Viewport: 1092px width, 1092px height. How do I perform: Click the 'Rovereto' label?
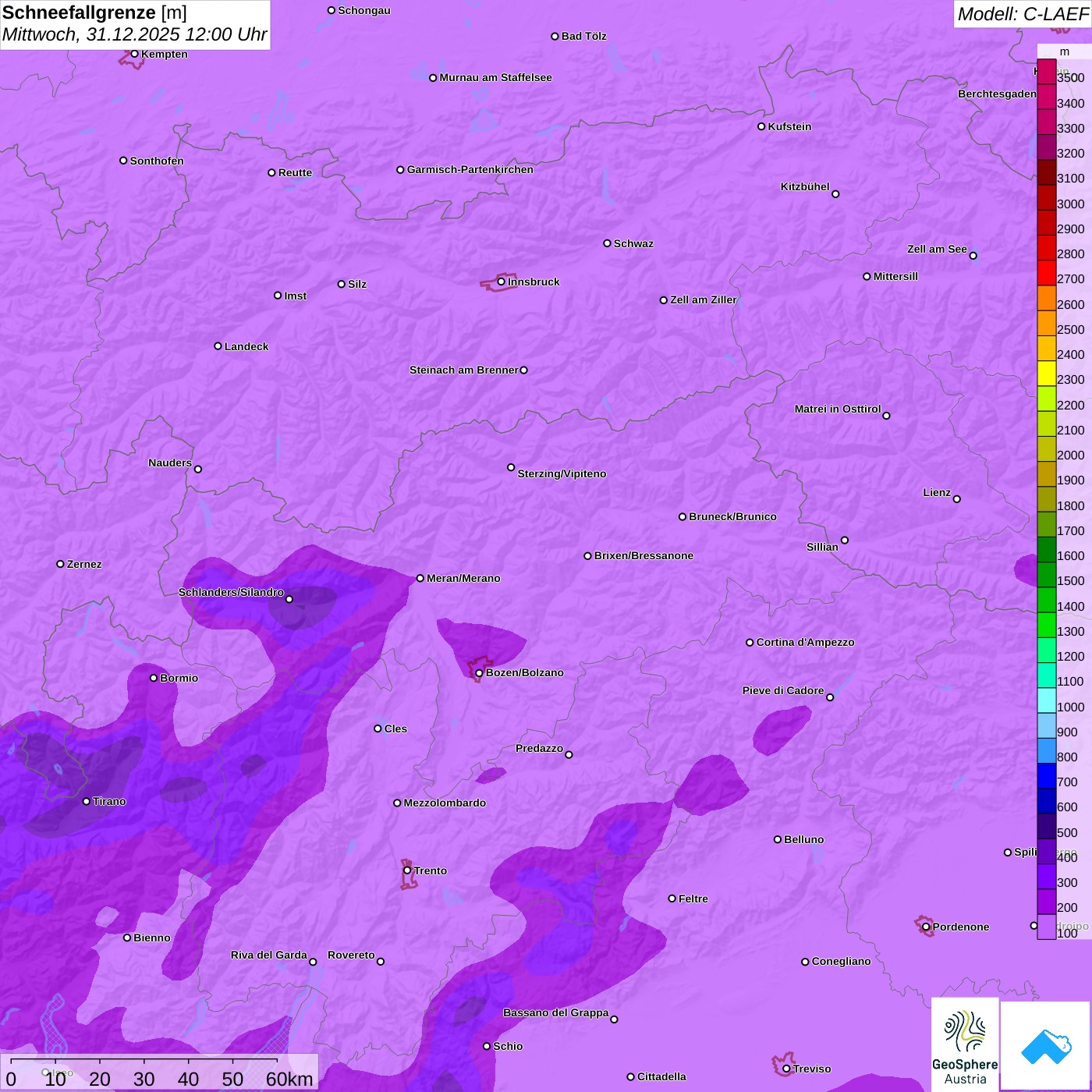tap(351, 955)
